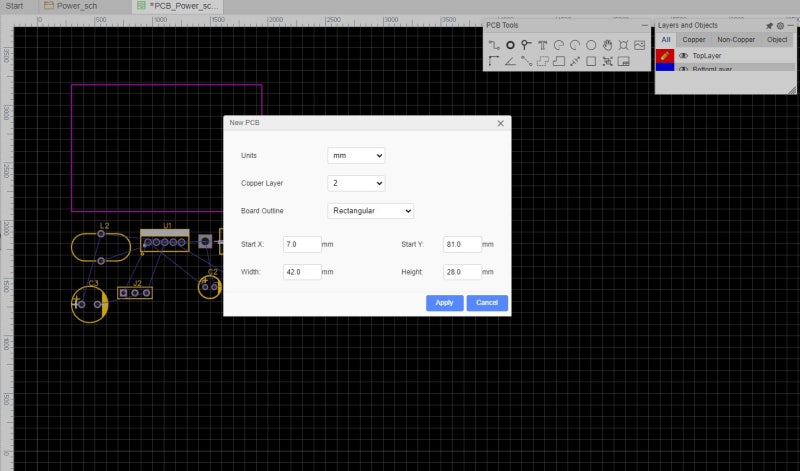
Task: Click the Height input field
Action: pos(462,272)
